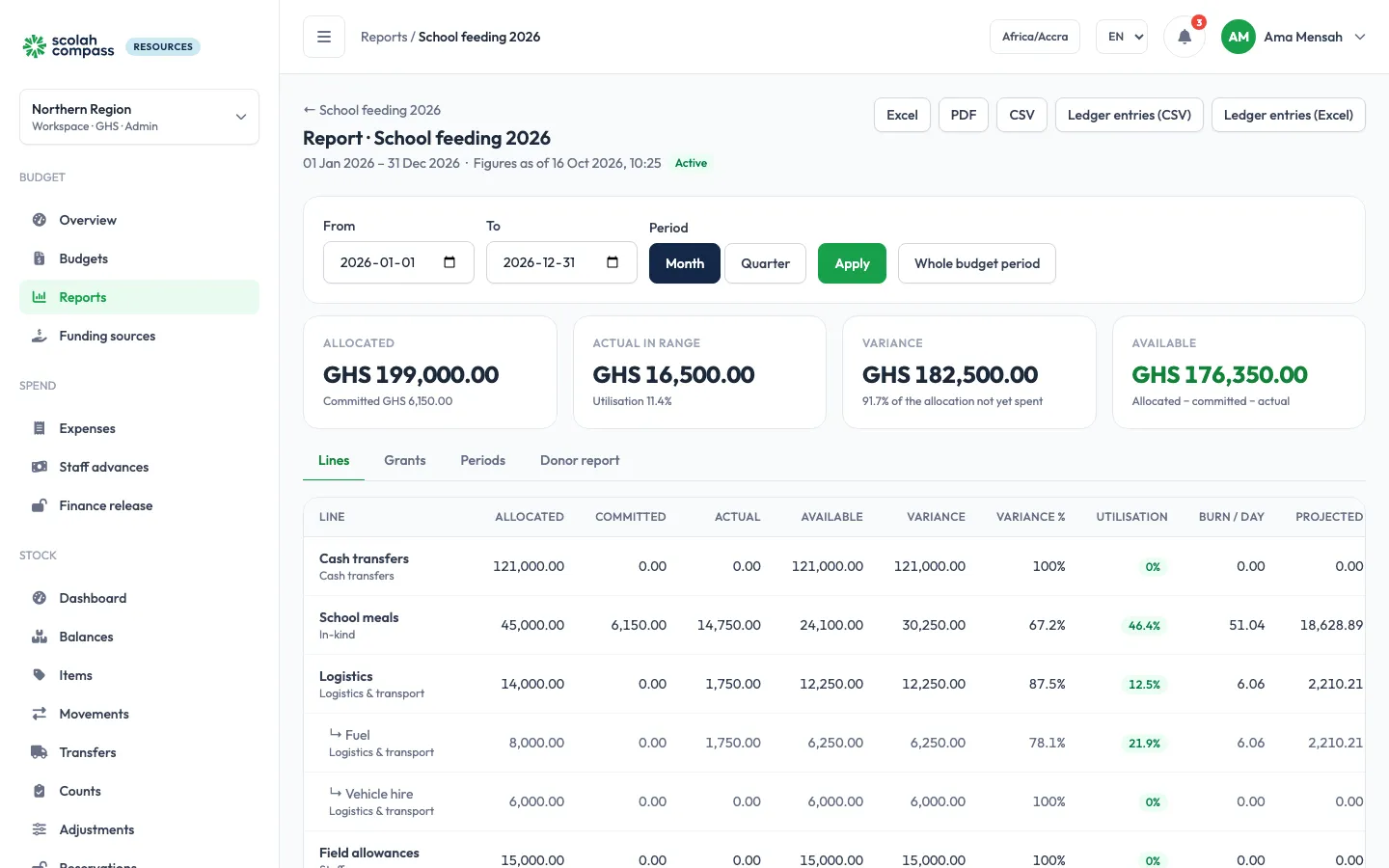1389x868 pixels.
Task: Click the Reports breadcrumb link
Action: pos(384,37)
